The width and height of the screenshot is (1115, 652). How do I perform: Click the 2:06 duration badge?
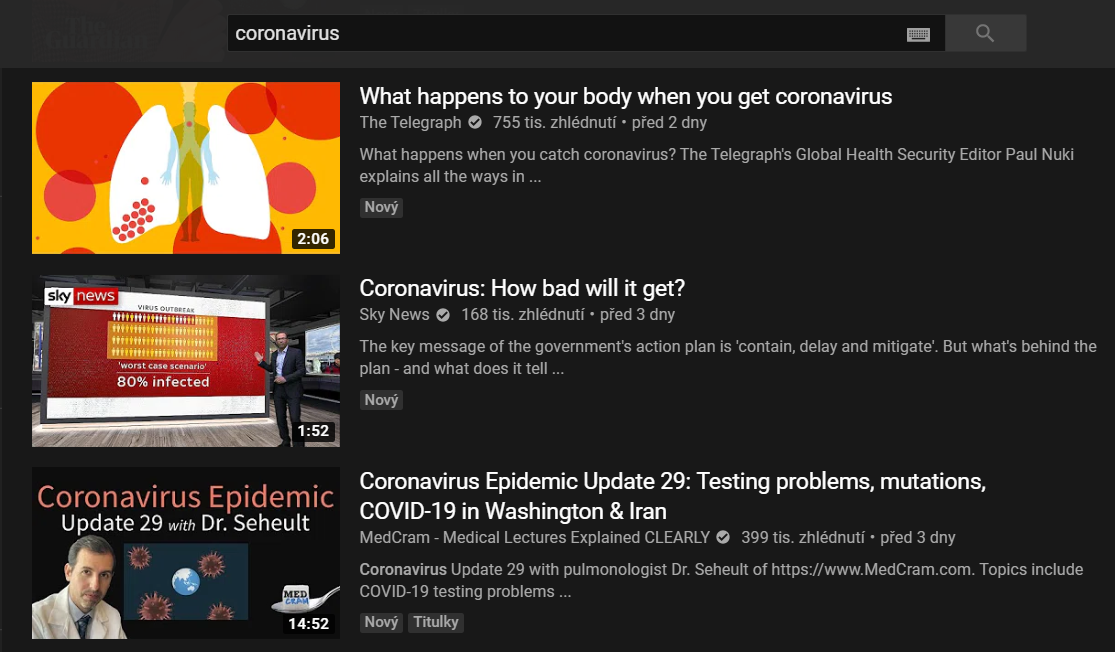point(313,239)
